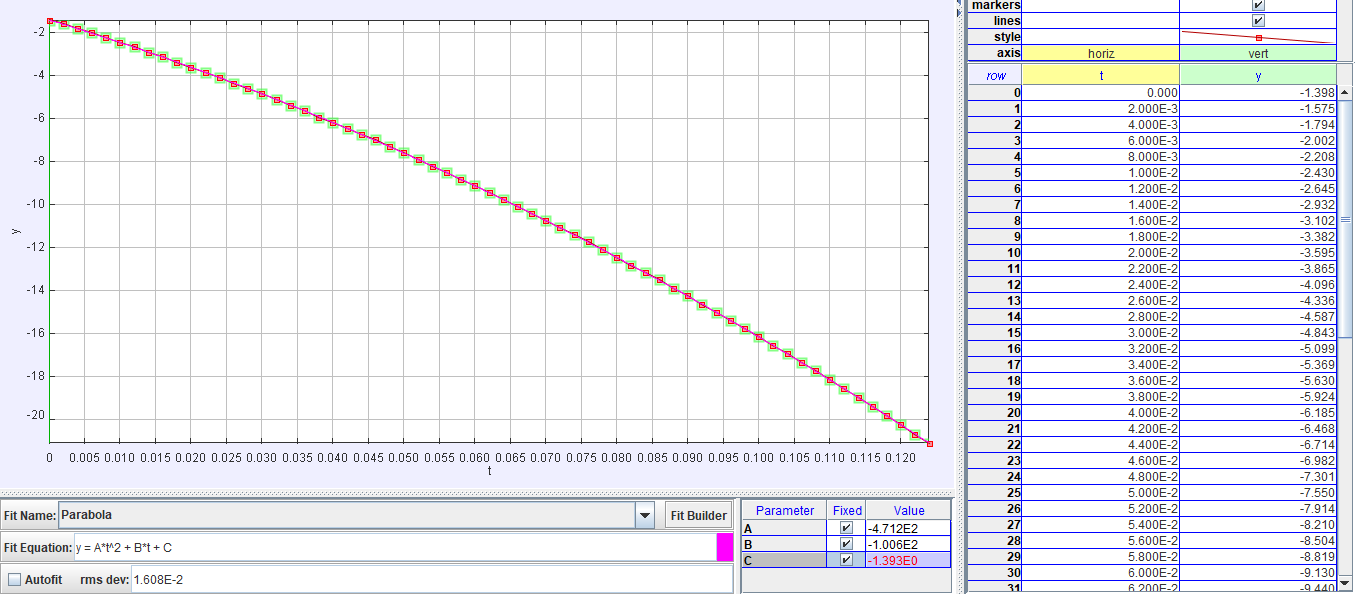This screenshot has width=1355, height=594.
Task: Toggle lines checkbox for the y column
Action: point(1258,20)
